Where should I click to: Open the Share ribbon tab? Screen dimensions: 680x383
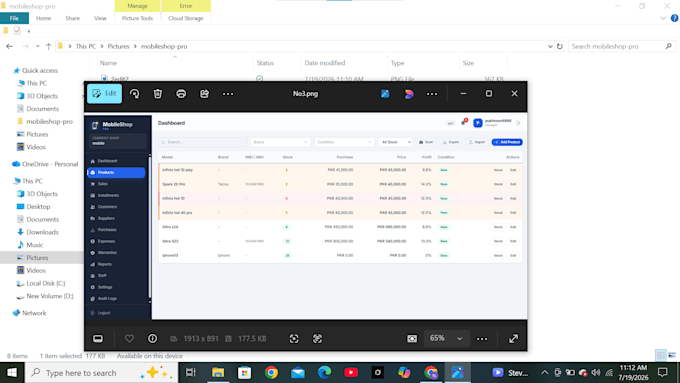click(x=72, y=18)
